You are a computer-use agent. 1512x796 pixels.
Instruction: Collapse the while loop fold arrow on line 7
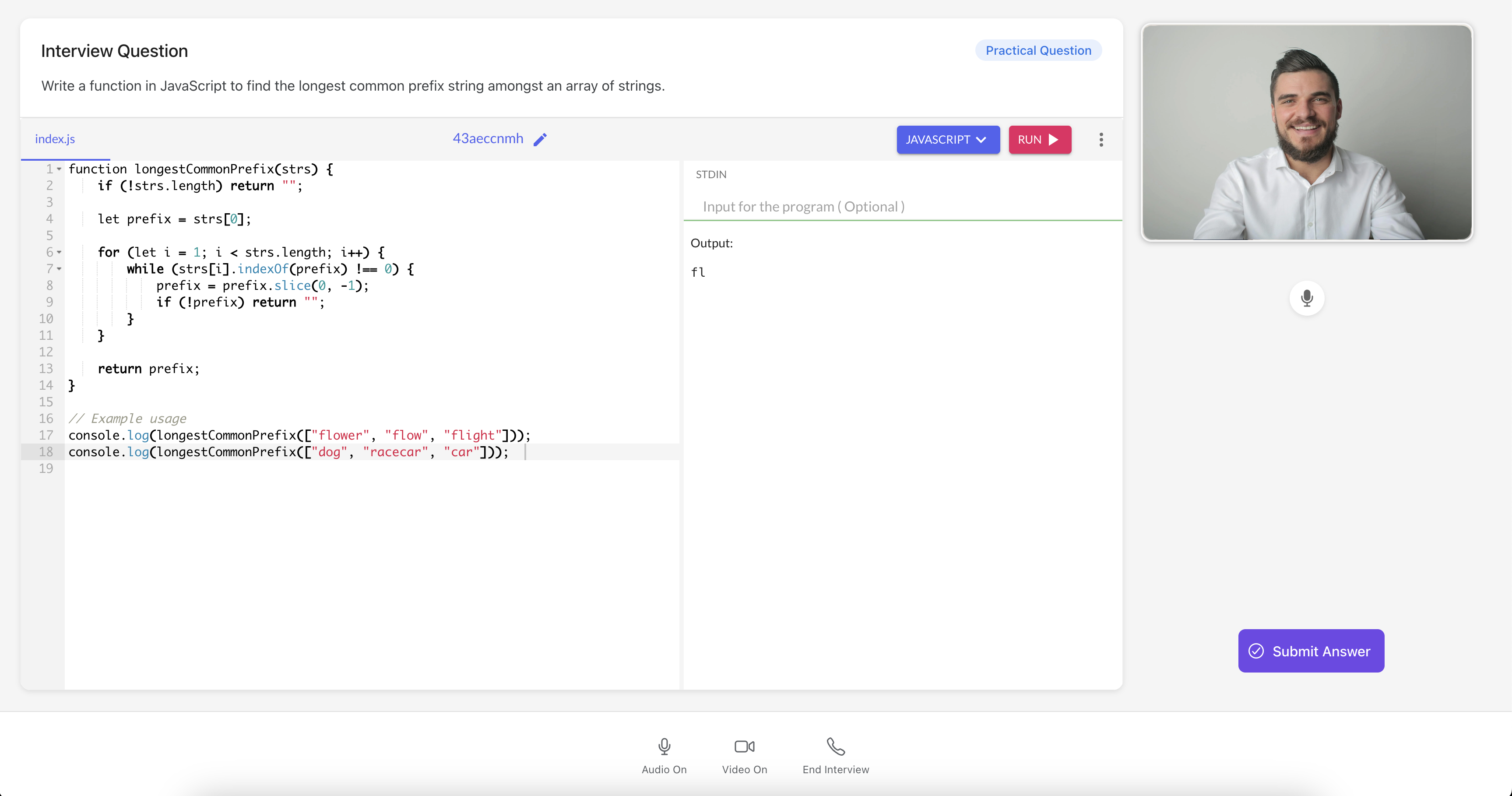tap(59, 269)
